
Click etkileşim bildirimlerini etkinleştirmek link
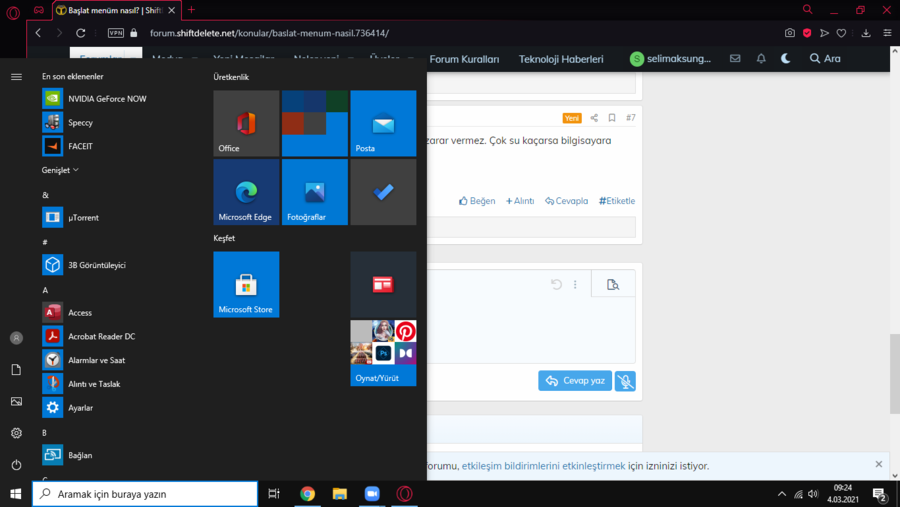[x=544, y=466]
